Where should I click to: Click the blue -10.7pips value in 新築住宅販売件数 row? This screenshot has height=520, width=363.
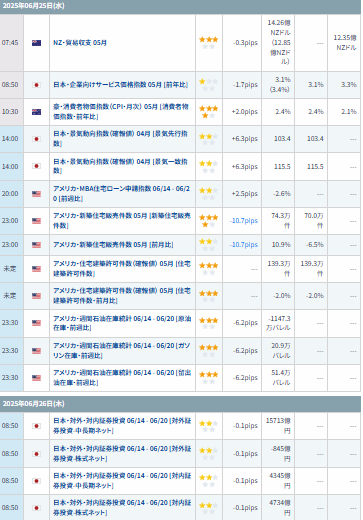click(x=244, y=221)
